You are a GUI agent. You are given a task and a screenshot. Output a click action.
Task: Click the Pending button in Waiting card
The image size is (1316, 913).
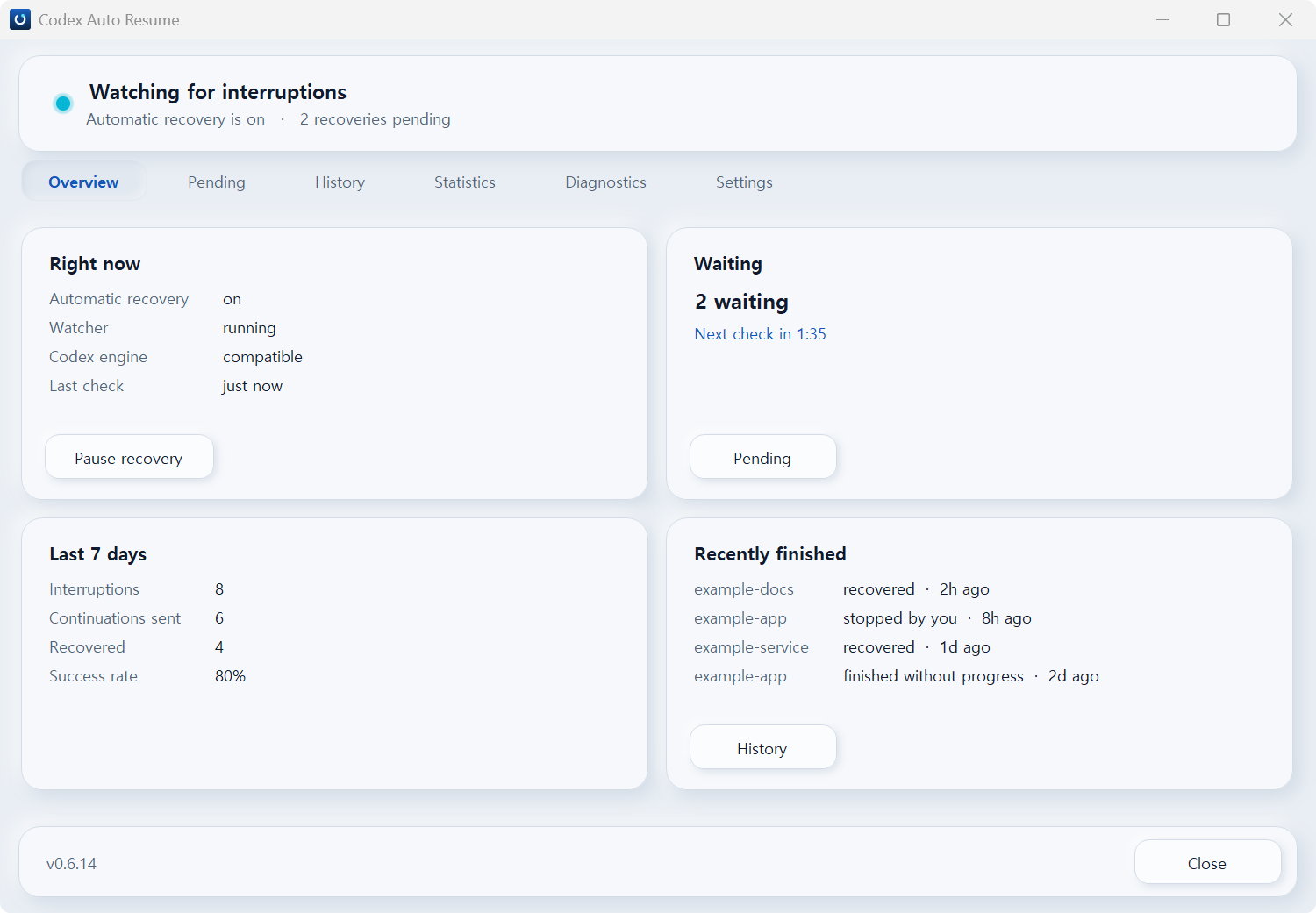(762, 457)
